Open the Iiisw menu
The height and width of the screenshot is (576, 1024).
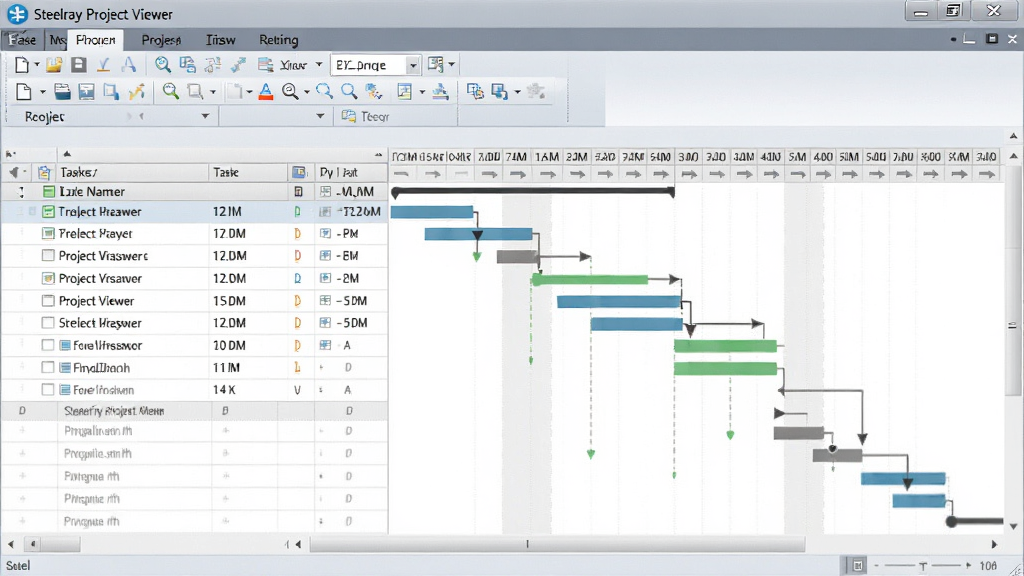pos(220,40)
